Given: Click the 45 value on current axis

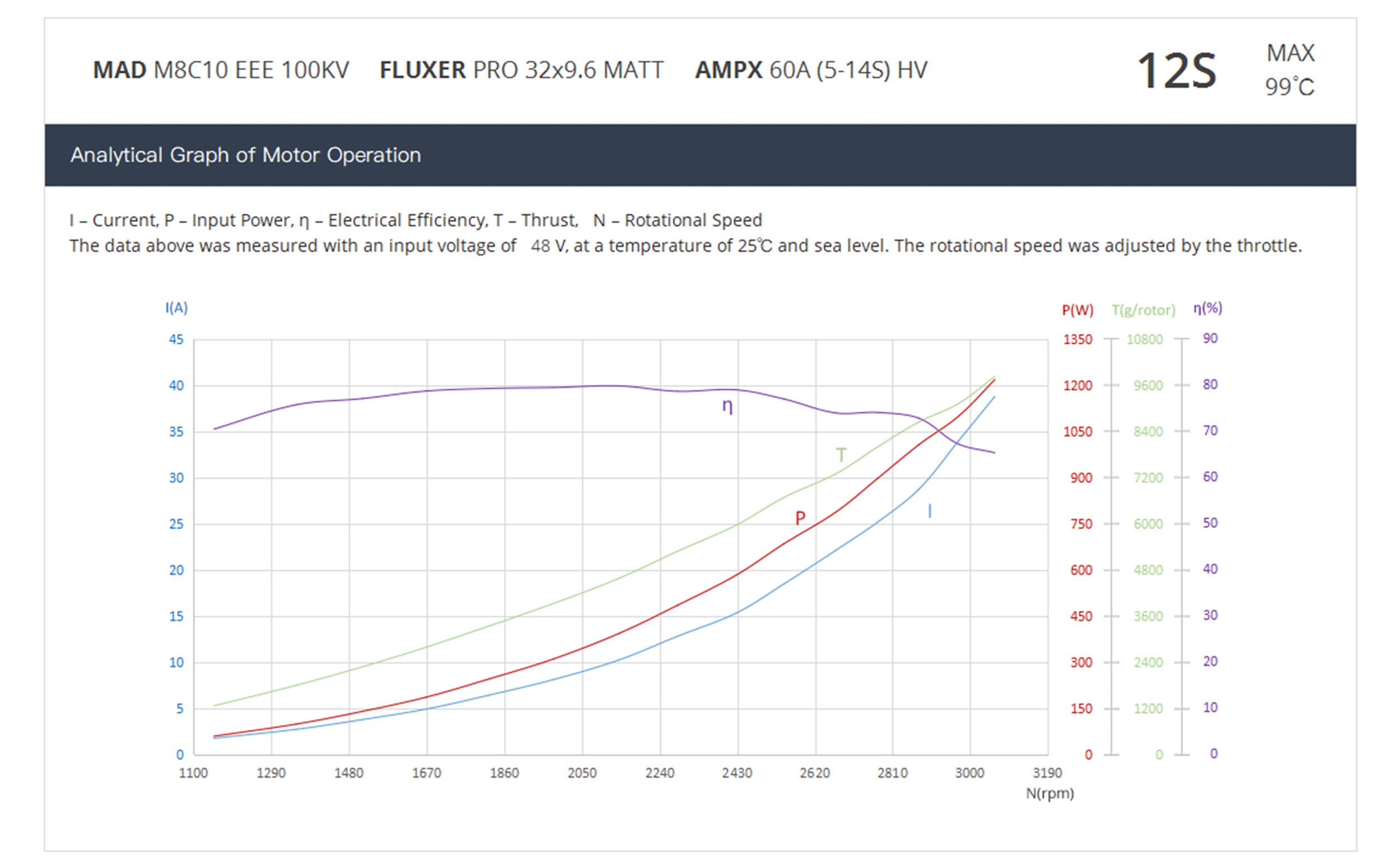Looking at the screenshot, I should point(176,340).
